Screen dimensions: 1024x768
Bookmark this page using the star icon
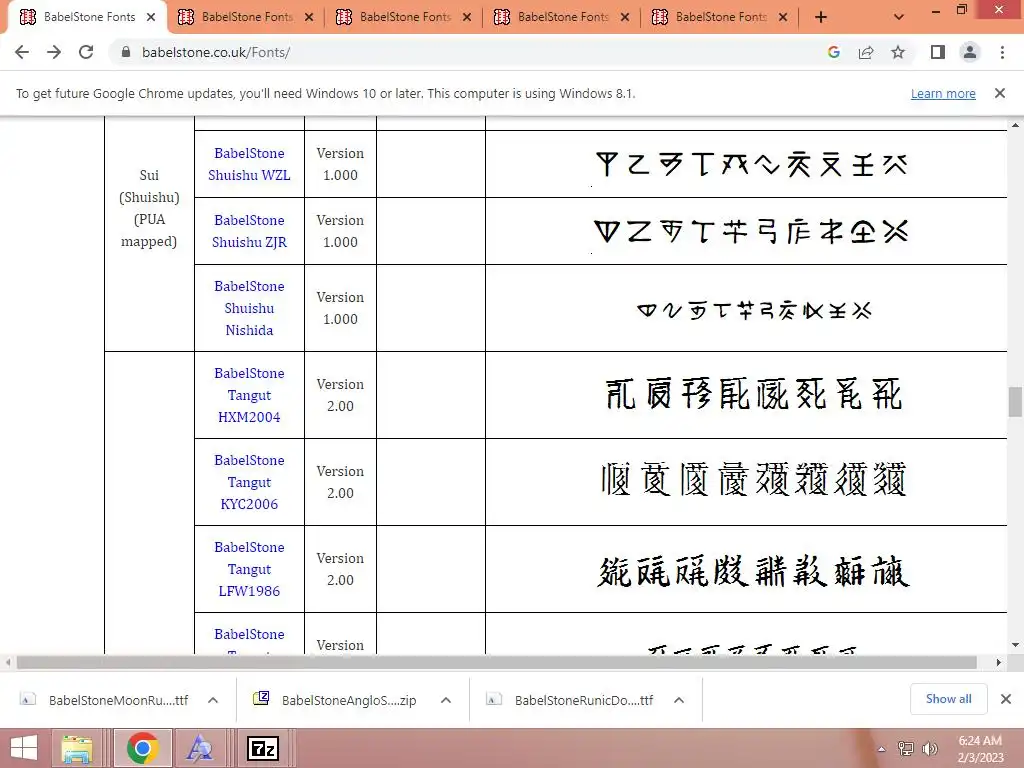pos(898,52)
